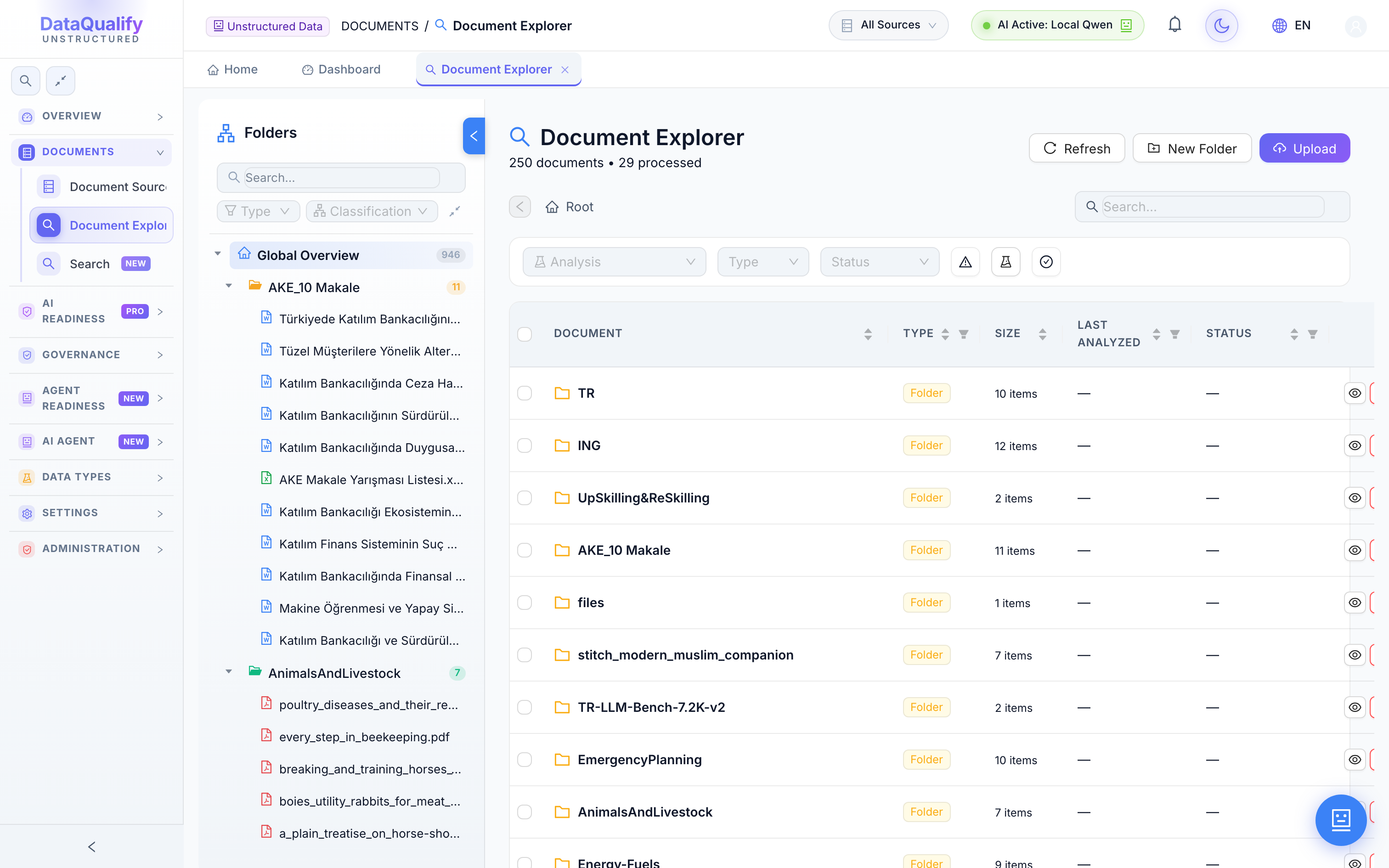The width and height of the screenshot is (1389, 868).
Task: Click the Status column filter funnel
Action: point(1313,334)
